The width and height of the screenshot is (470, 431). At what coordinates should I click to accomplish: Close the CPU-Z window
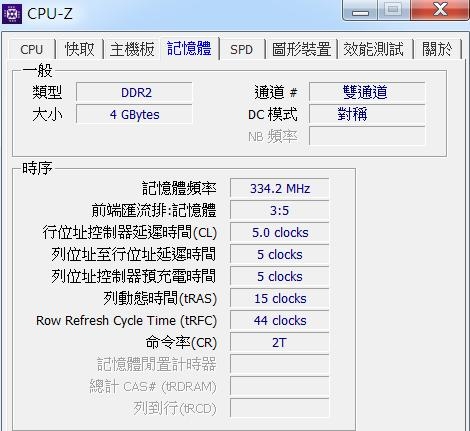440,10
